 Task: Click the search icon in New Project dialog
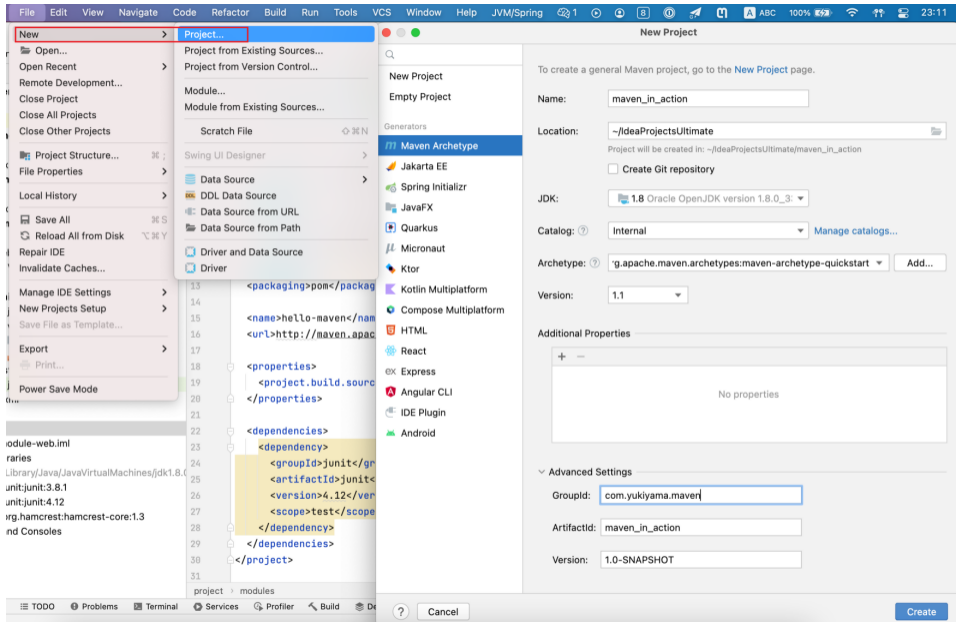[x=390, y=55]
